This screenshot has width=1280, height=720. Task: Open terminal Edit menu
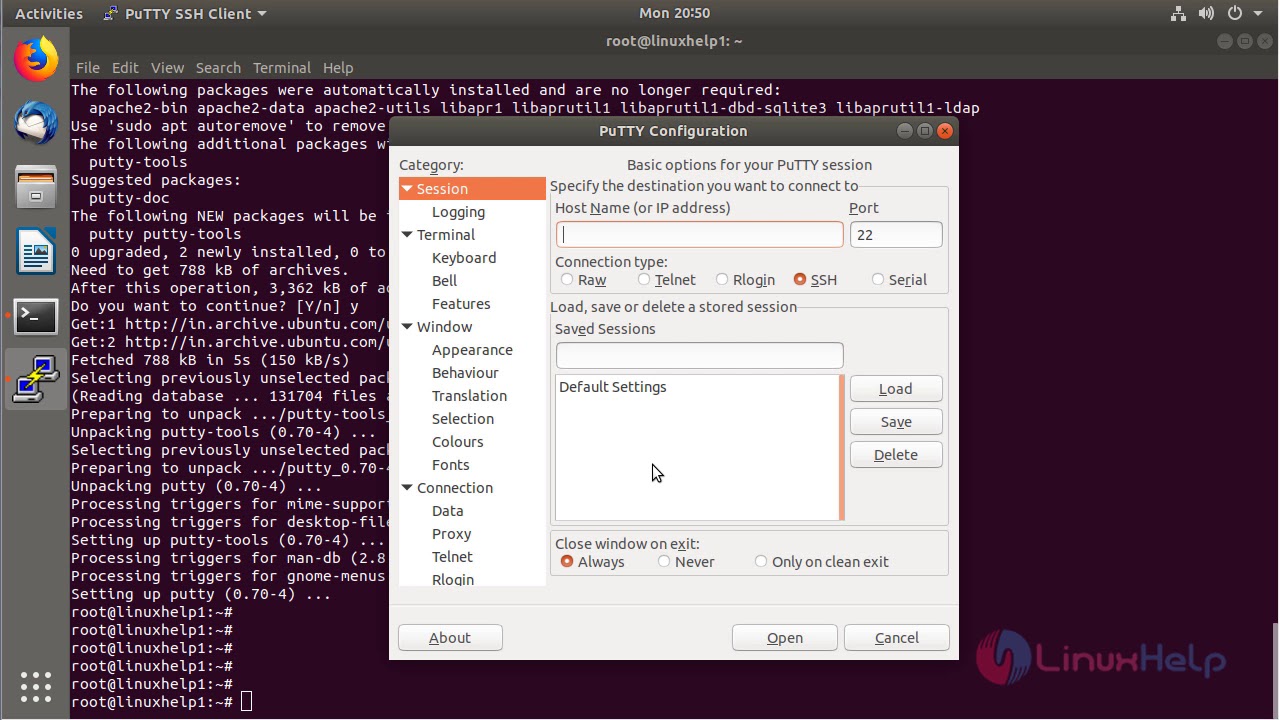click(125, 68)
